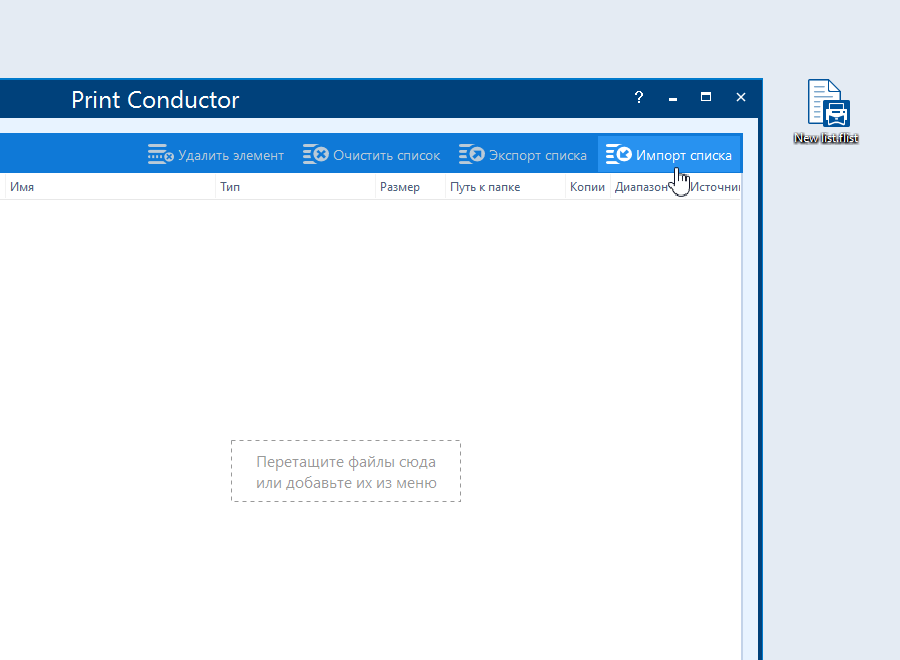Open the help question mark
Viewport: 900px width, 660px height.
coord(639,98)
